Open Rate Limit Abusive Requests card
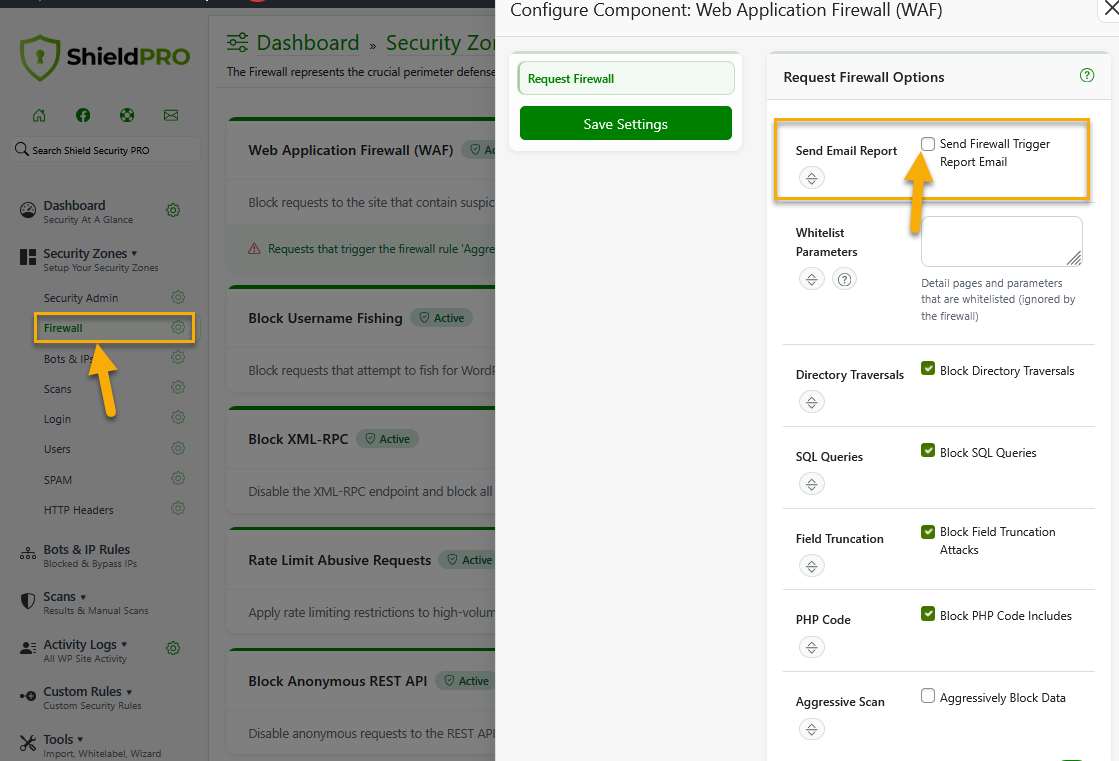Screen dimensions: 1119x761 tap(340, 560)
